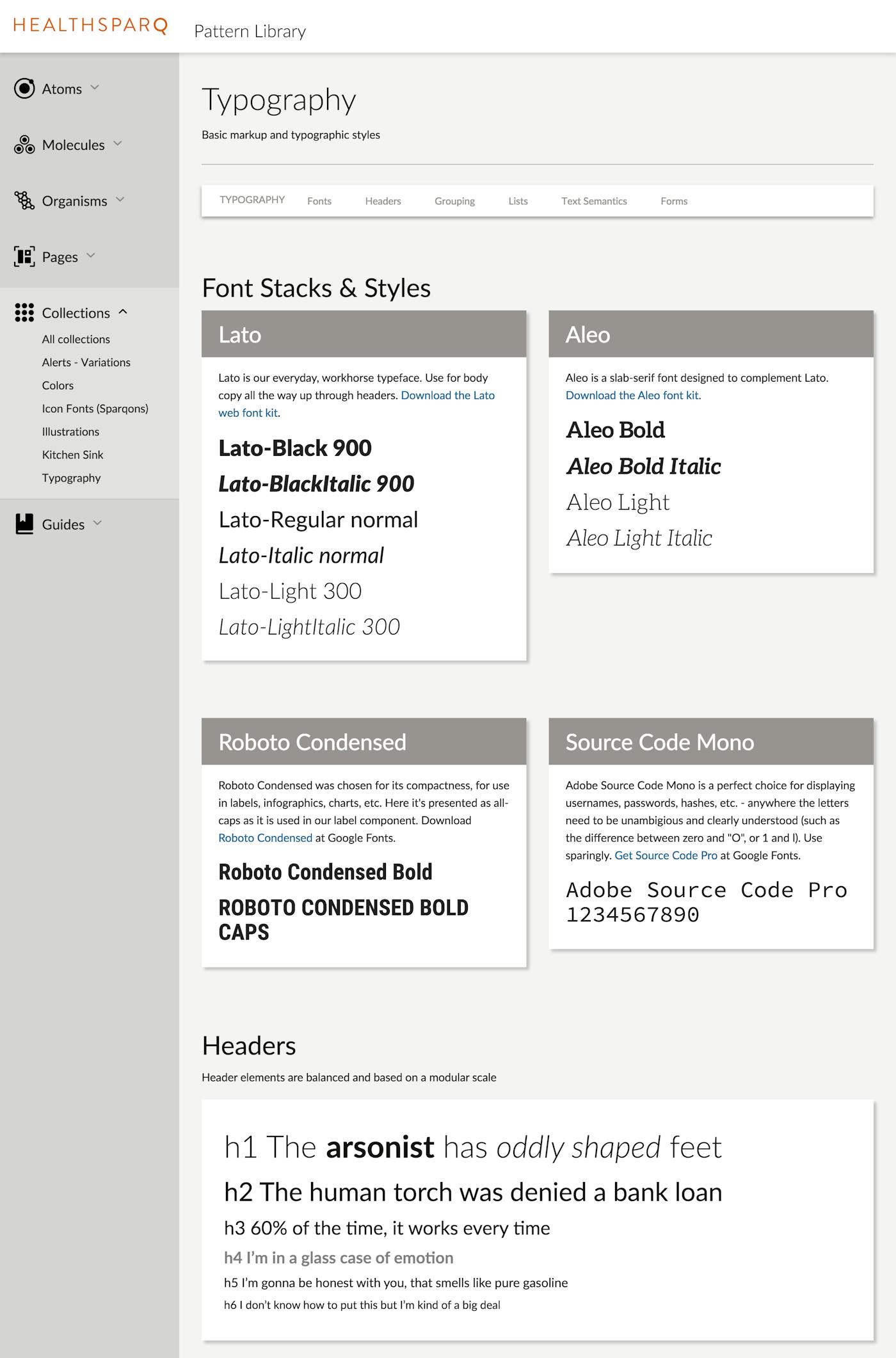Open Icon Fonts (Sparqons) collection
896x1358 pixels.
point(95,408)
